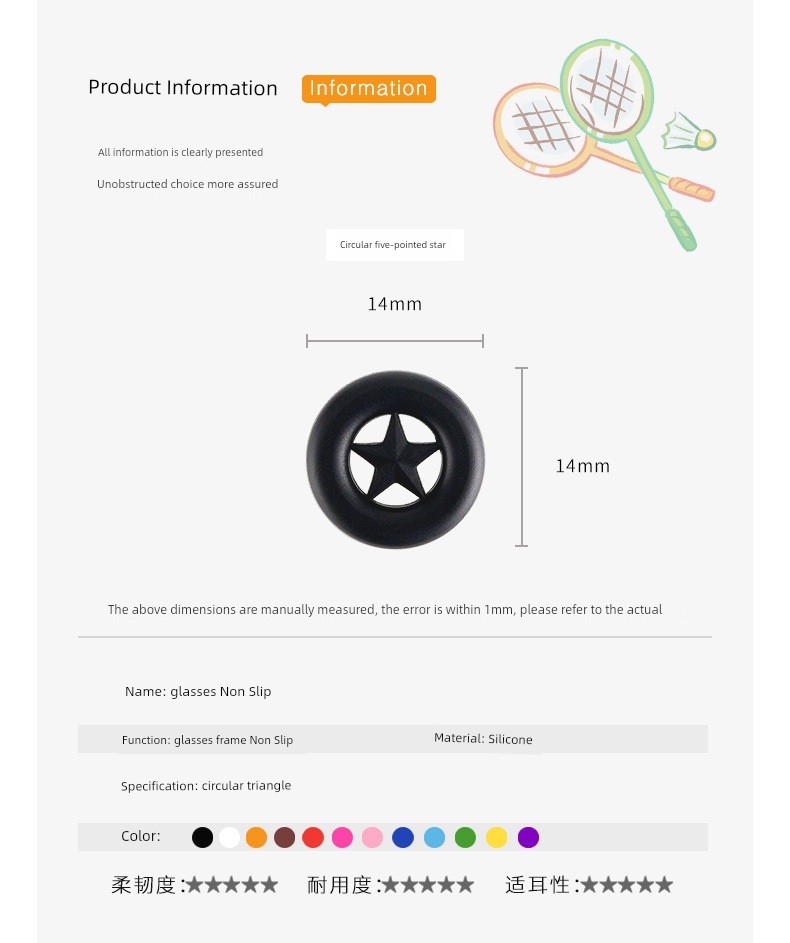
Task: Select the white color swatch
Action: pos(229,837)
